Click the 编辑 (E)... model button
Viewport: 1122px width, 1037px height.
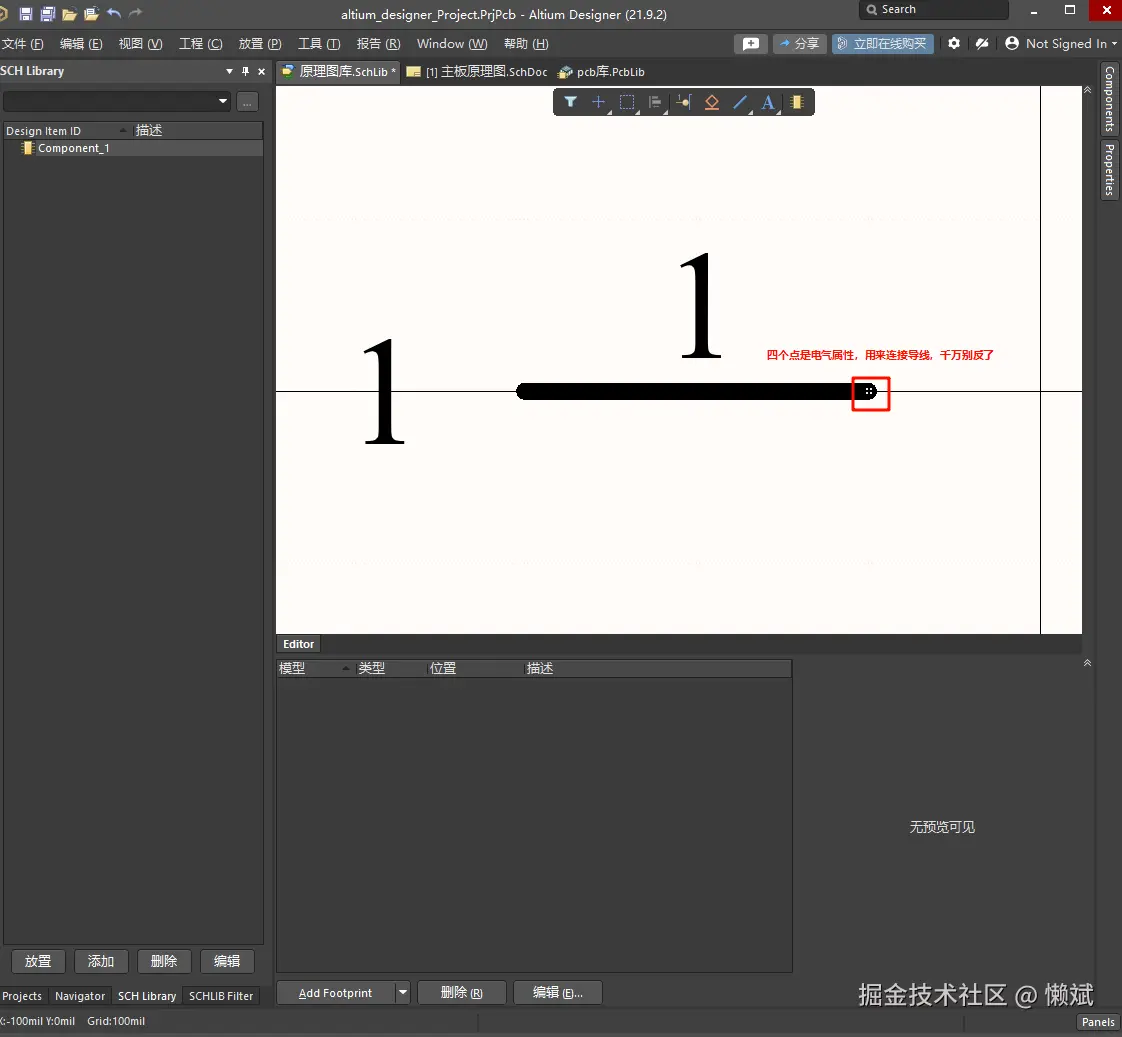coord(557,993)
